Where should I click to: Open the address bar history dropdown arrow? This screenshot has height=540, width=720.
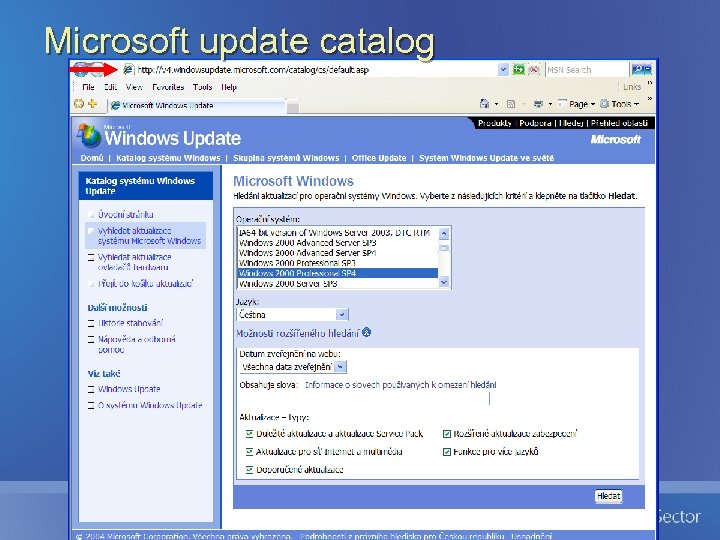point(503,70)
